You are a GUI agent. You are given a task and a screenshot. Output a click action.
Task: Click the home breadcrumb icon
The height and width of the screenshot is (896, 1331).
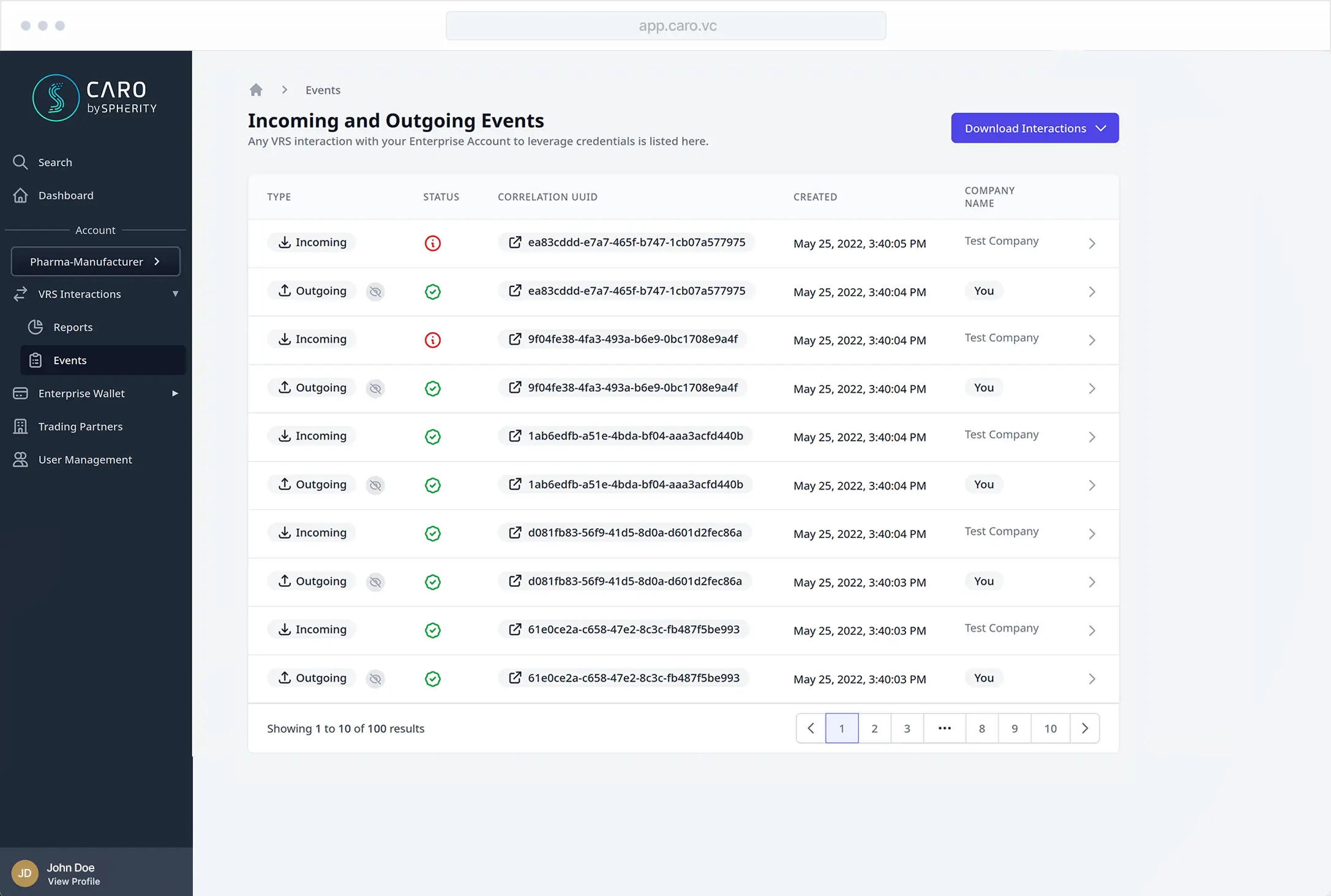point(256,90)
